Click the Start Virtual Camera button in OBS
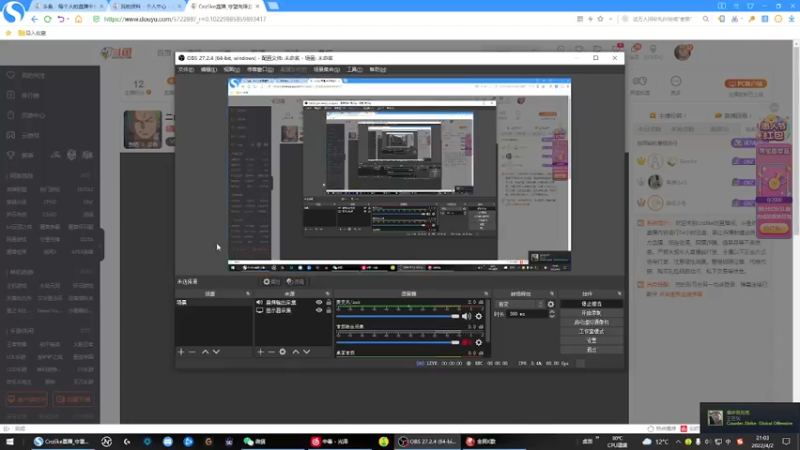Viewport: 800px width, 450px height. [591, 322]
